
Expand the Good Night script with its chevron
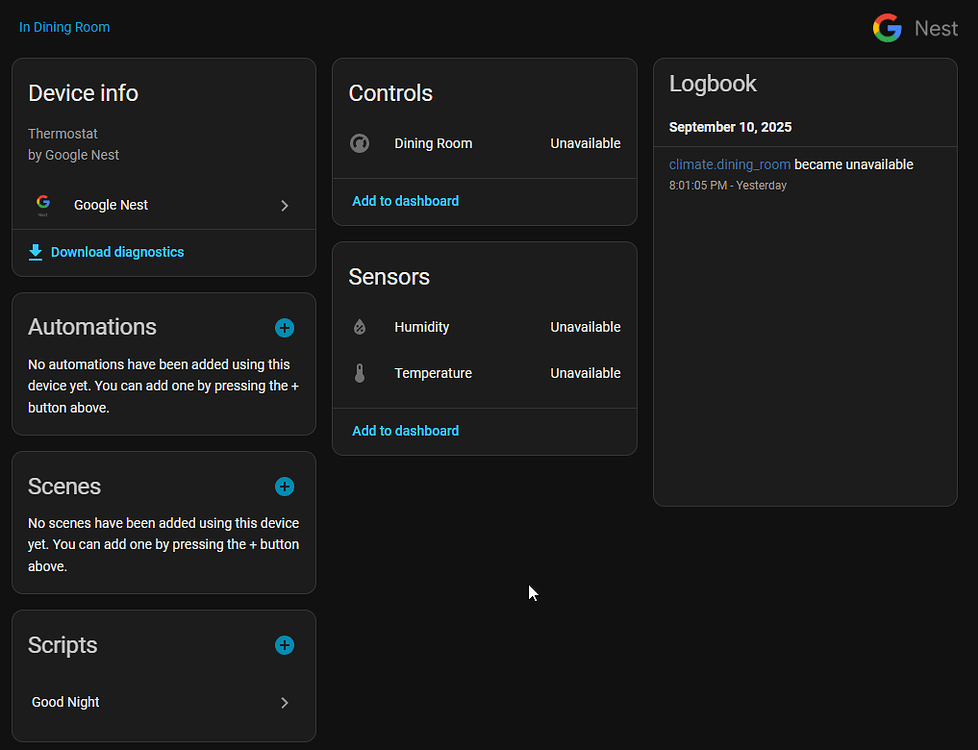click(x=284, y=702)
